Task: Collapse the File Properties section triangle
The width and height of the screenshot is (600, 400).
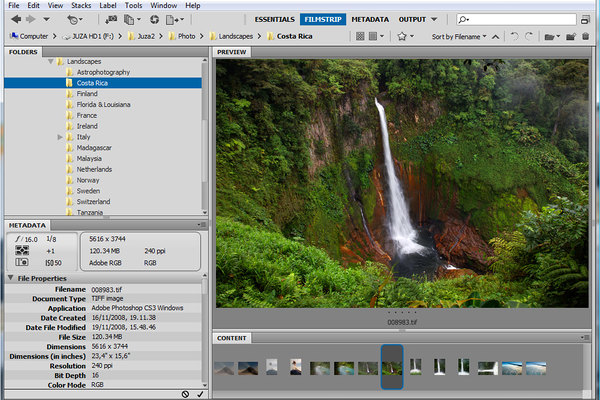Action: click(11, 278)
